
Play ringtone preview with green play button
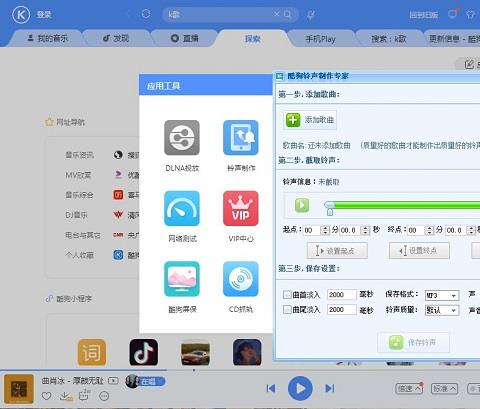302,205
